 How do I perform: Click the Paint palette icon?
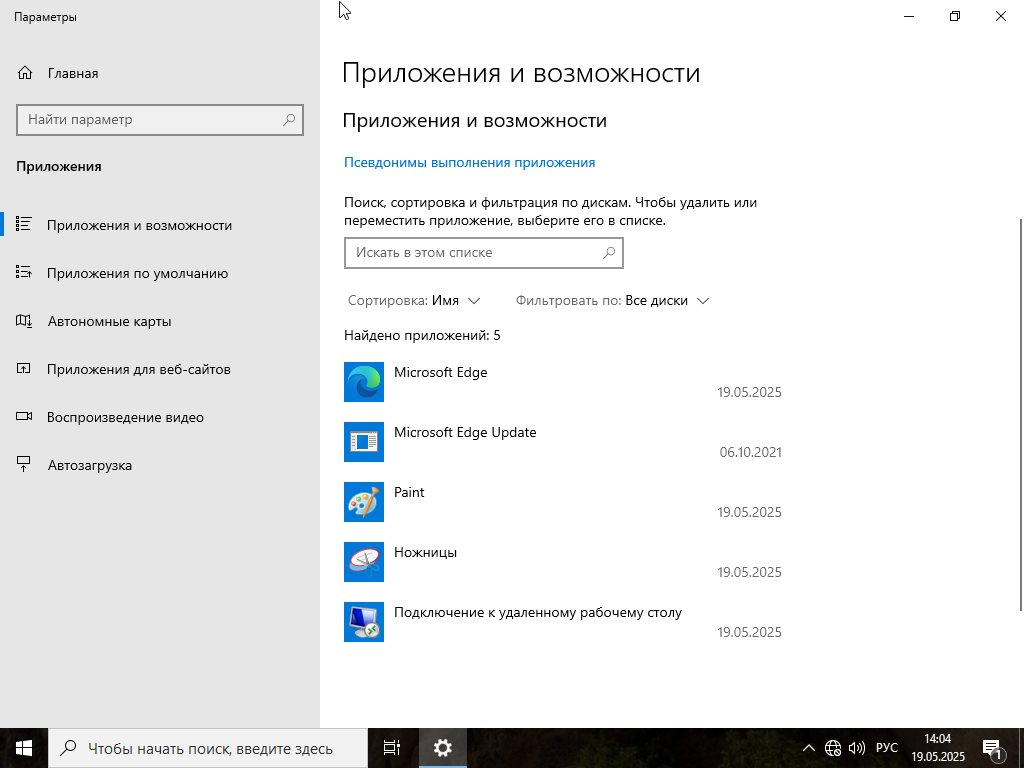click(x=364, y=502)
